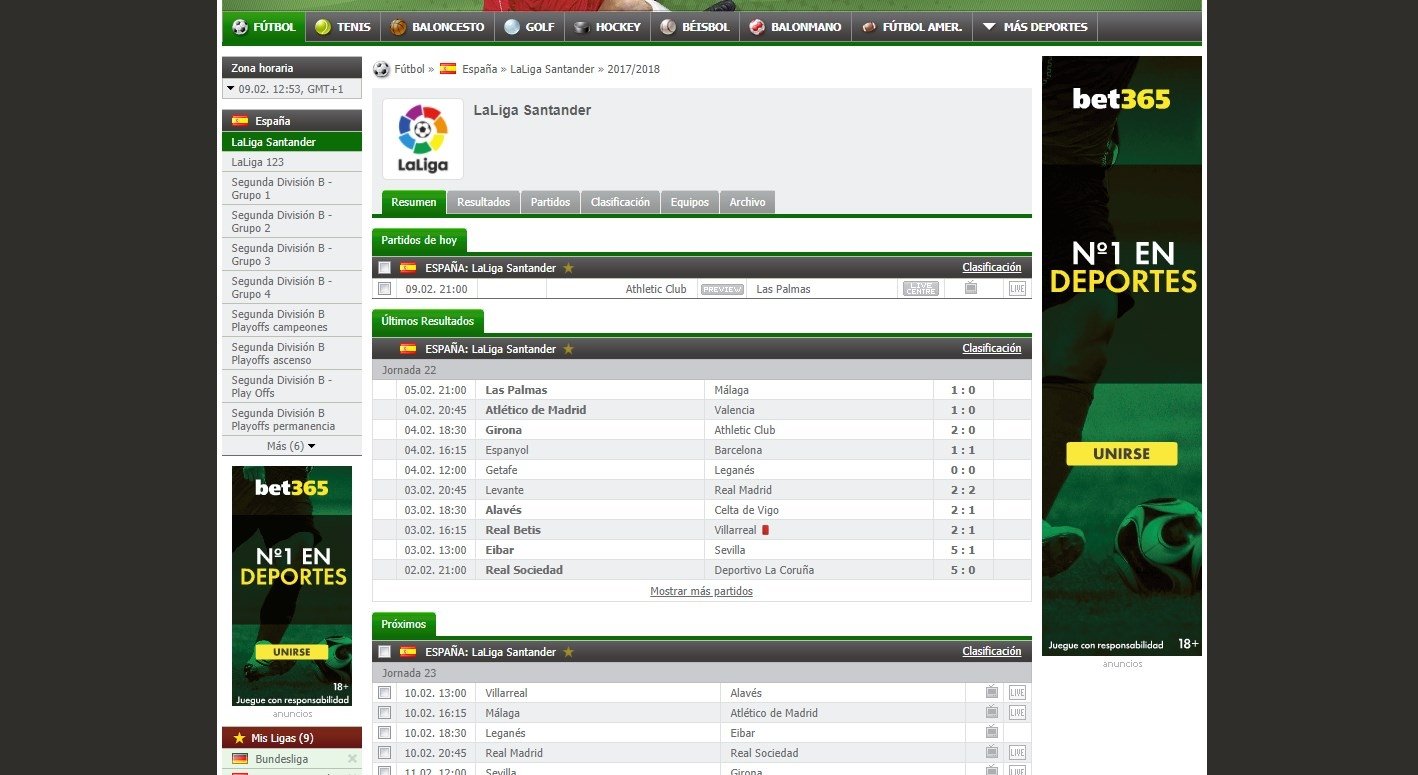Click the LaLiga logo image
Viewport: 1418px width, 775px height.
(423, 138)
